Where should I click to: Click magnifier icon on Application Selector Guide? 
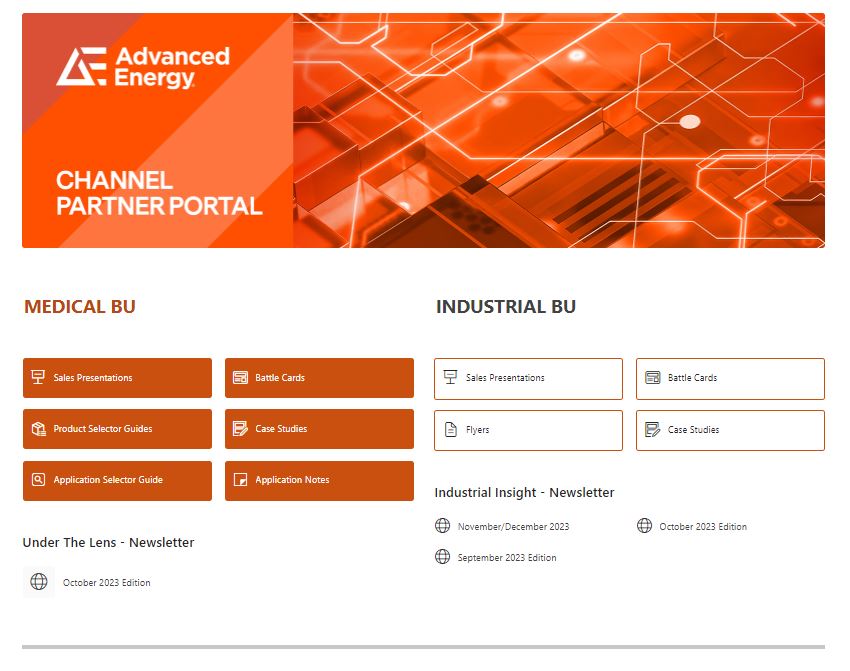click(x=38, y=479)
